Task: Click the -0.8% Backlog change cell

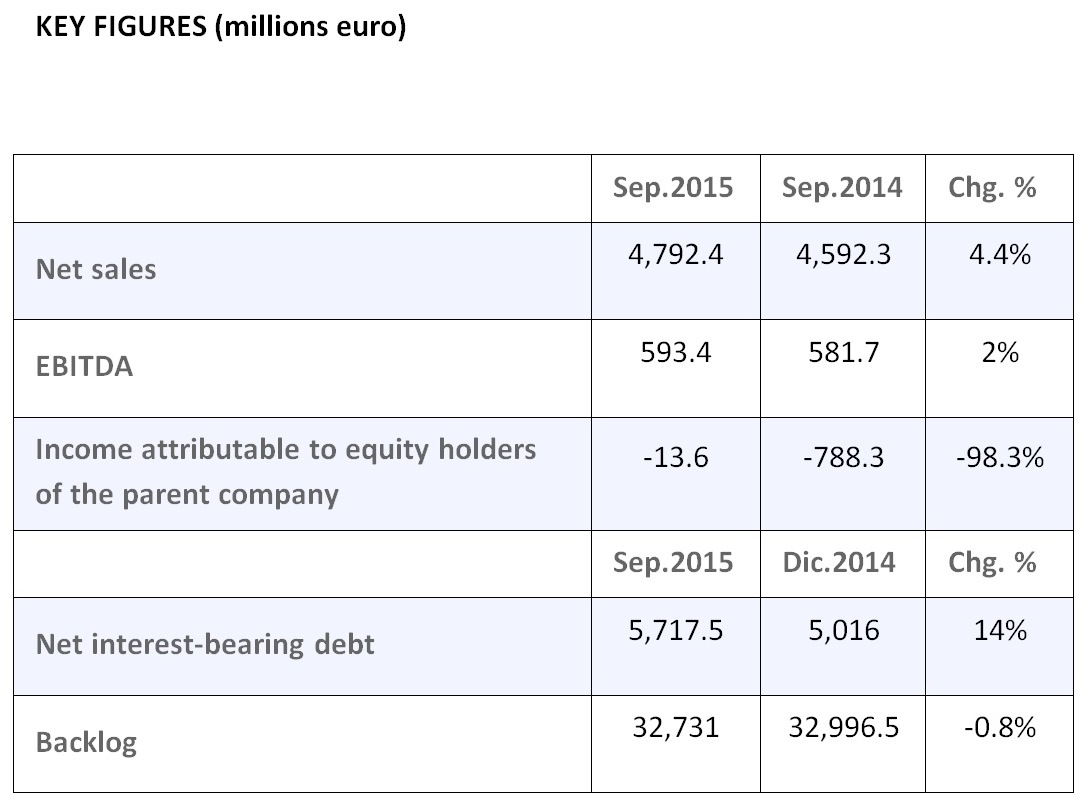Action: [x=999, y=728]
